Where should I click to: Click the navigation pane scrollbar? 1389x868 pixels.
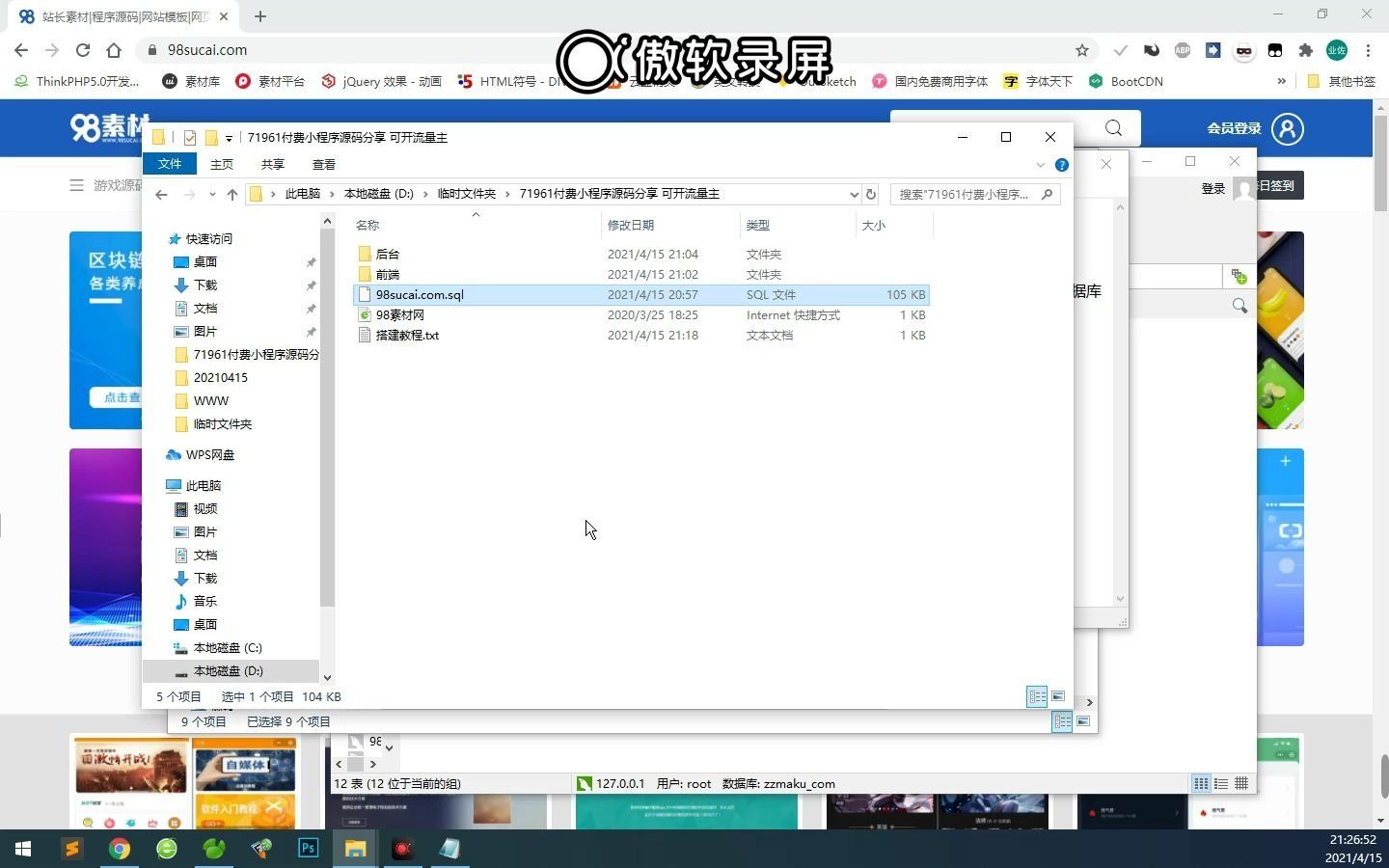pos(327,418)
